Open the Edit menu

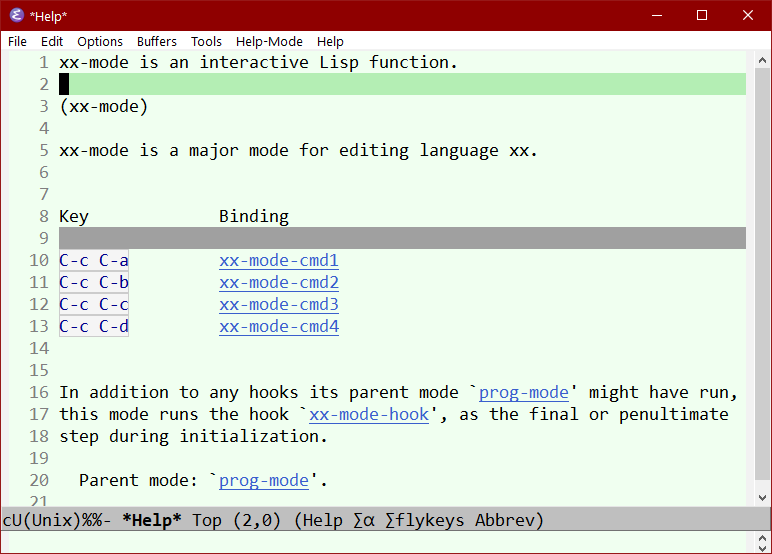click(52, 41)
